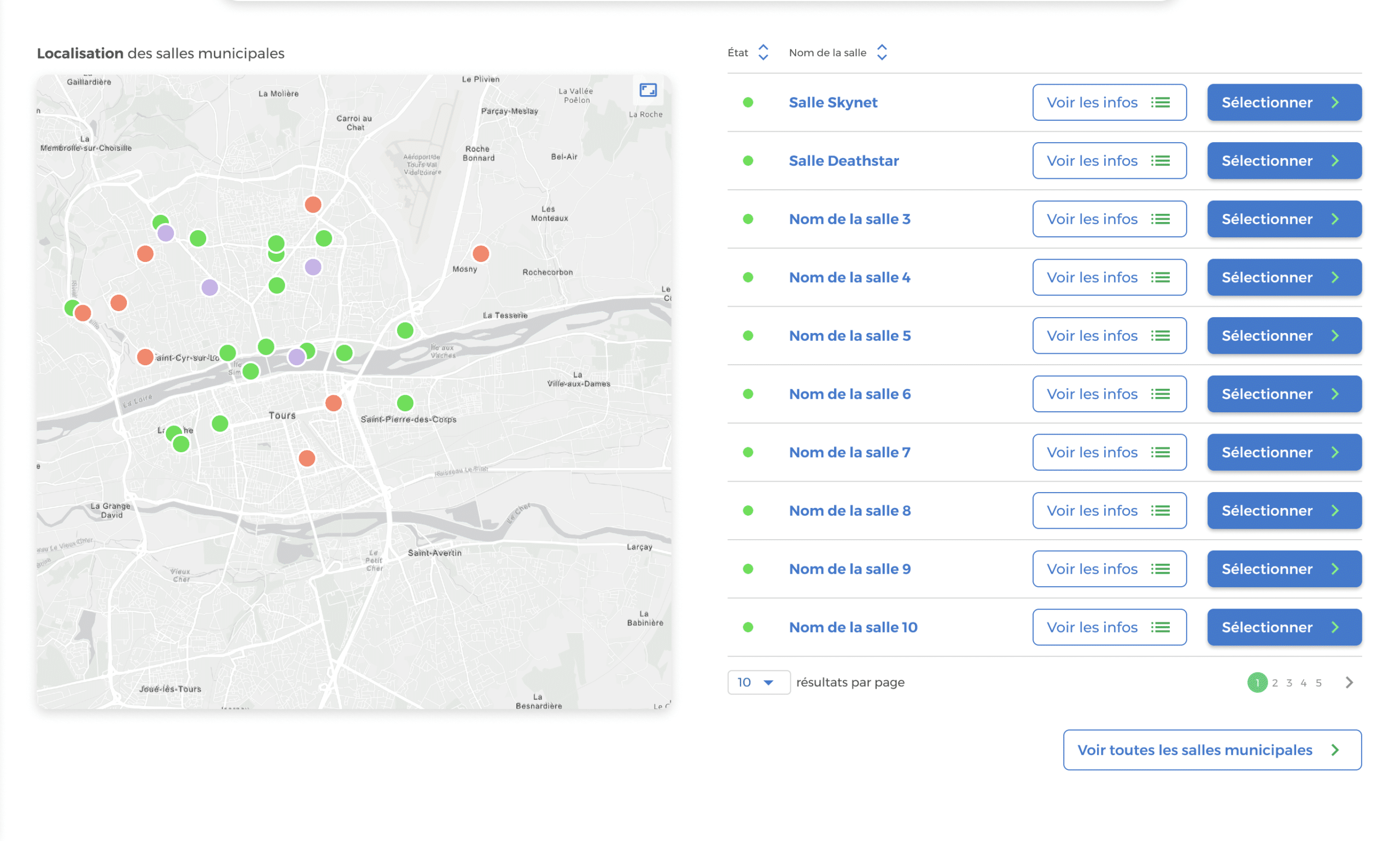Open the Nom de la salle 7 link
Screen dimensions: 1400x841
click(x=849, y=452)
